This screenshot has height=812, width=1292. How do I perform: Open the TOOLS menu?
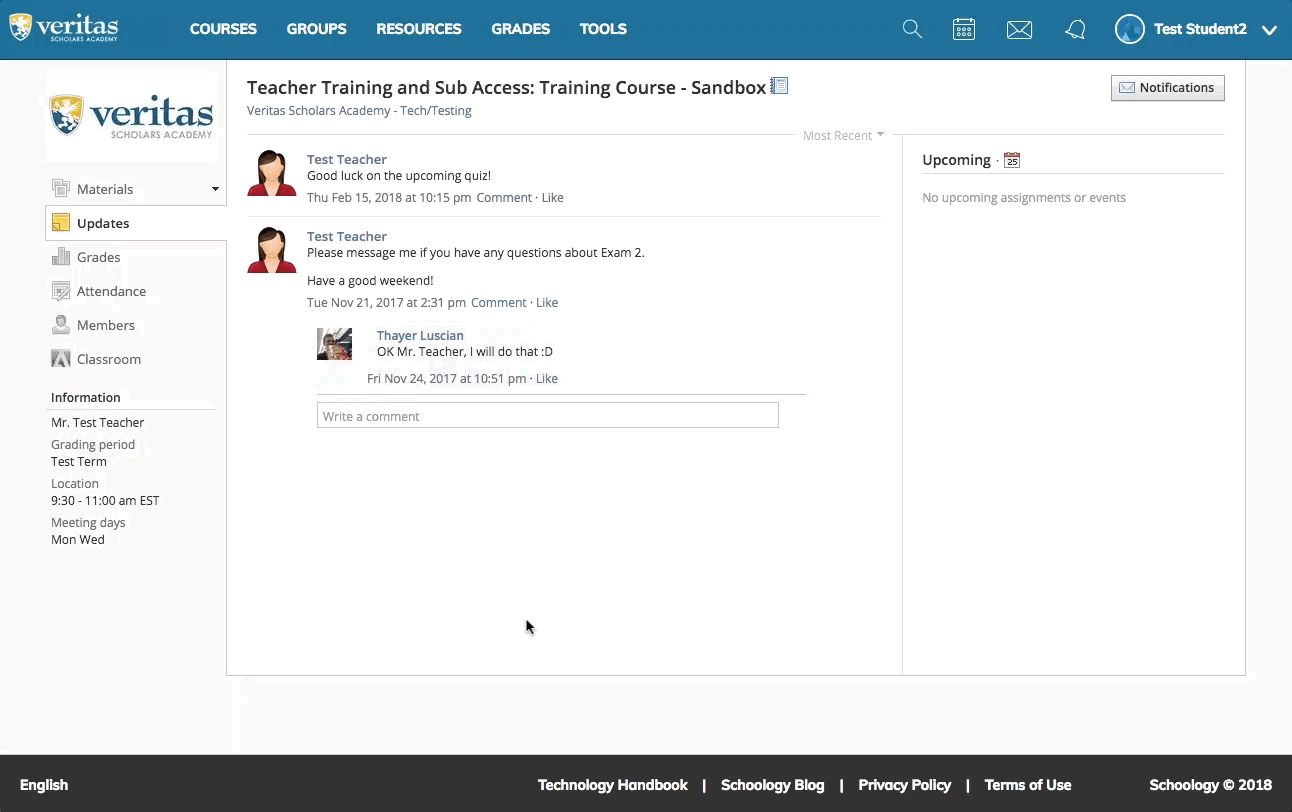pyautogui.click(x=603, y=29)
